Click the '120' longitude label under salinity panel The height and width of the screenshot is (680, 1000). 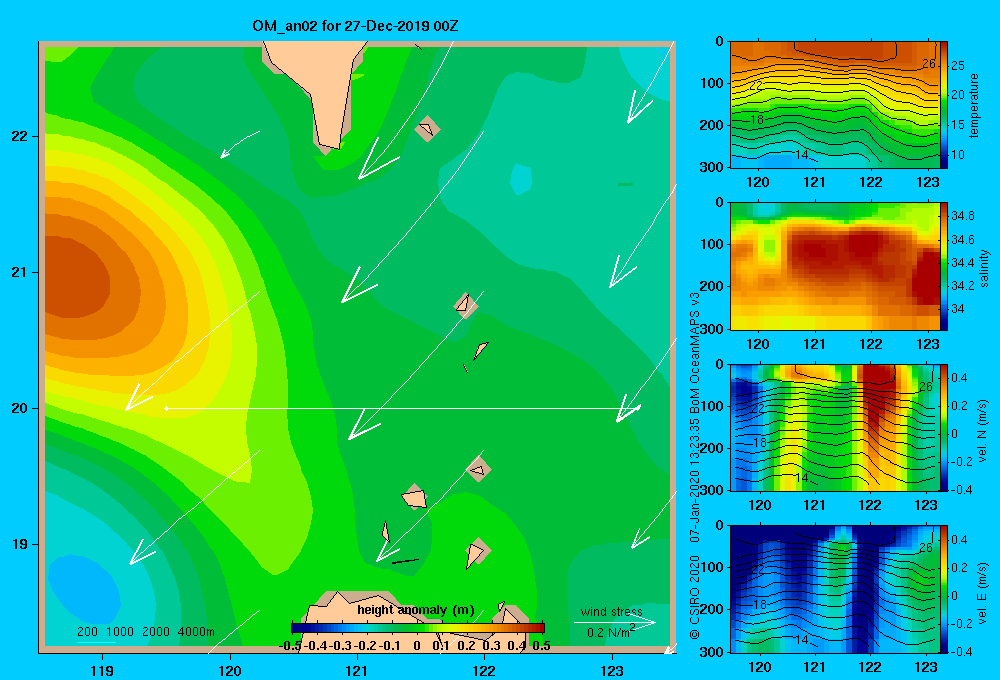click(x=758, y=344)
